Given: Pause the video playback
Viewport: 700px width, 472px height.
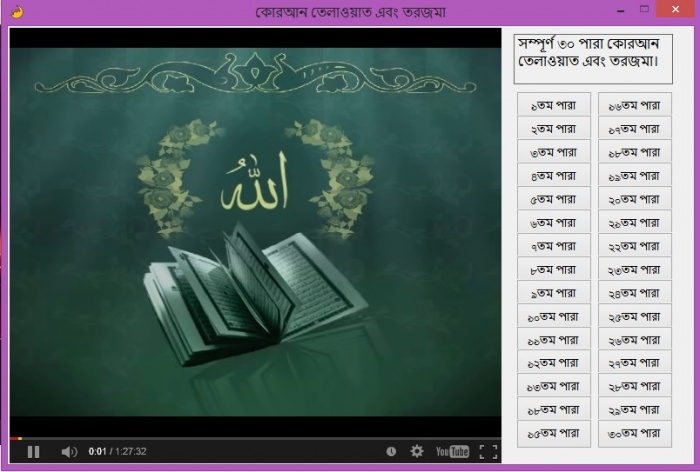Looking at the screenshot, I should (33, 452).
